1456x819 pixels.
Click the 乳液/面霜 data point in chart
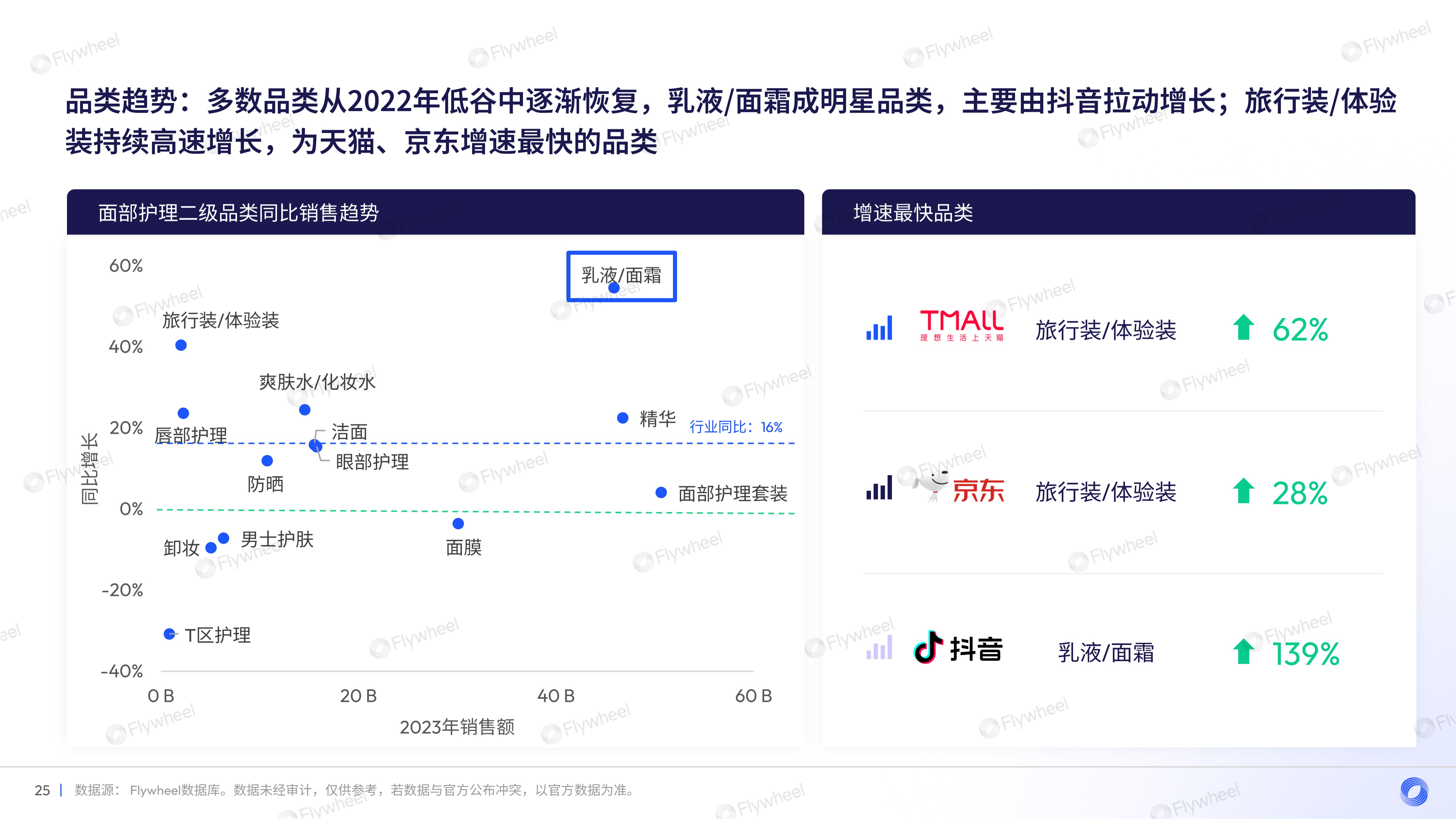pos(614,288)
